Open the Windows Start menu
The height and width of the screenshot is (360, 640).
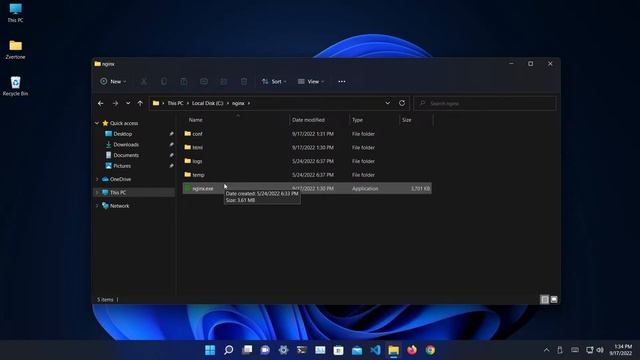tap(210, 350)
